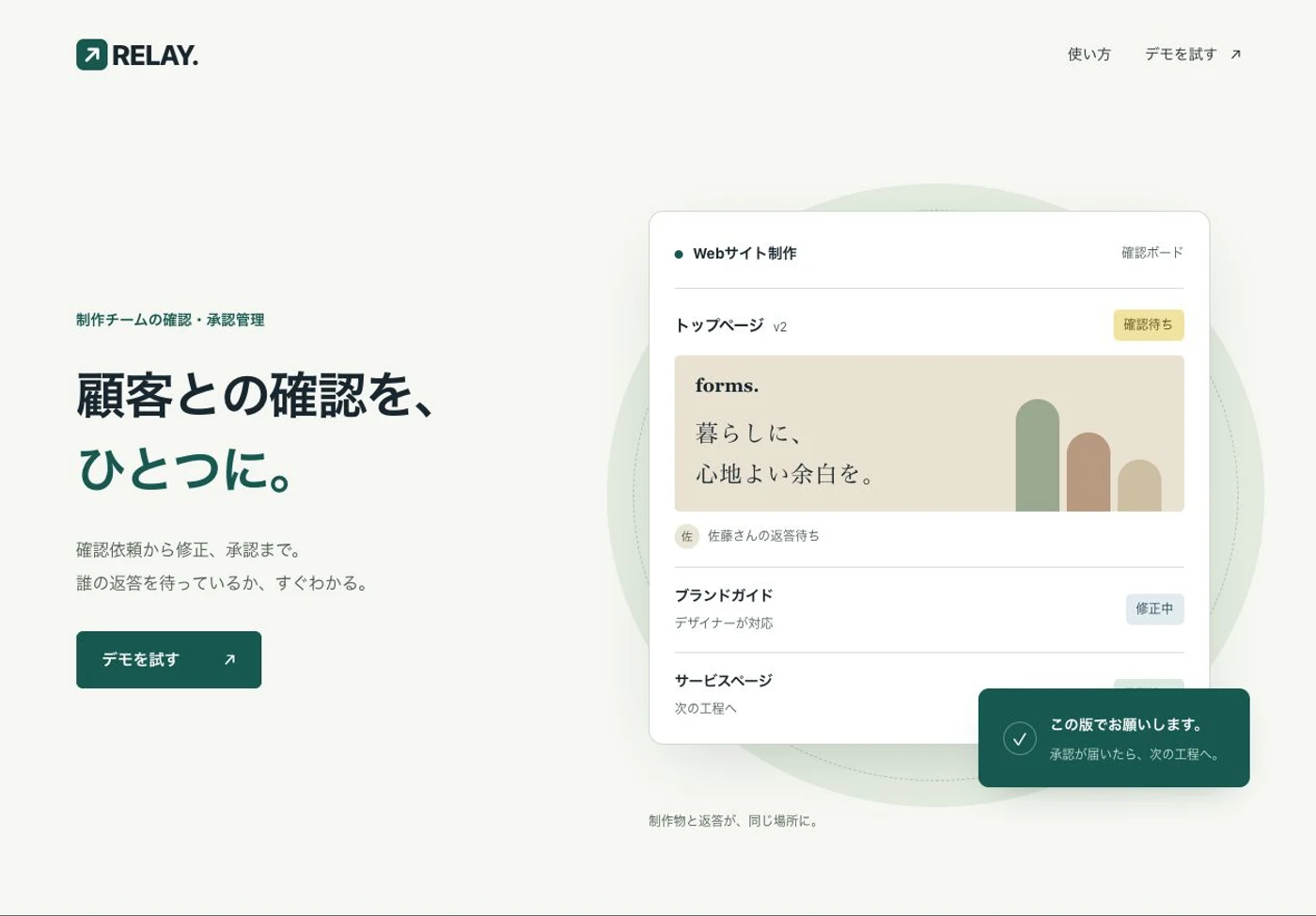
Task: Click the 確認待ち status badge
Action: (x=1149, y=324)
